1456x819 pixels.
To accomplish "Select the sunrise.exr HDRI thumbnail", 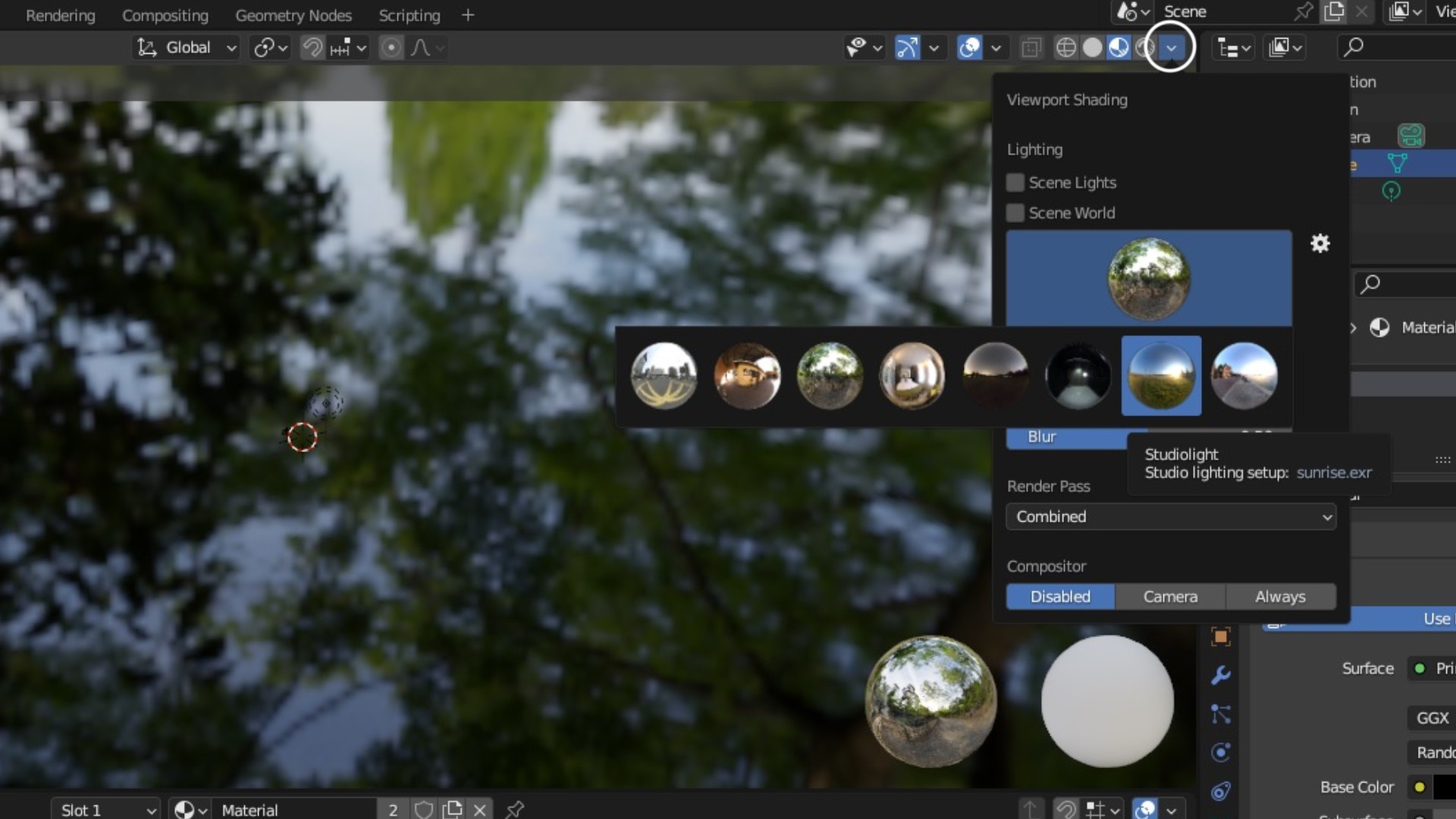I will [x=1160, y=375].
